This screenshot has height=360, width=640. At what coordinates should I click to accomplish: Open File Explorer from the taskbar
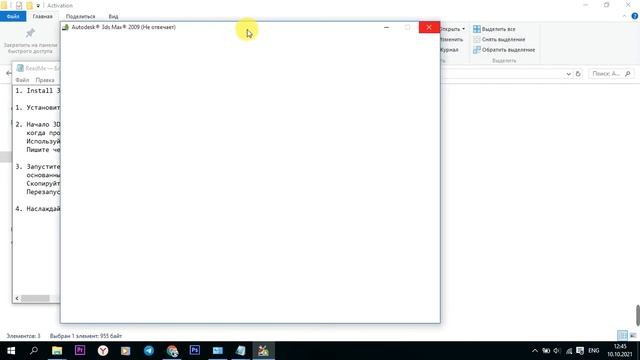click(x=57, y=351)
